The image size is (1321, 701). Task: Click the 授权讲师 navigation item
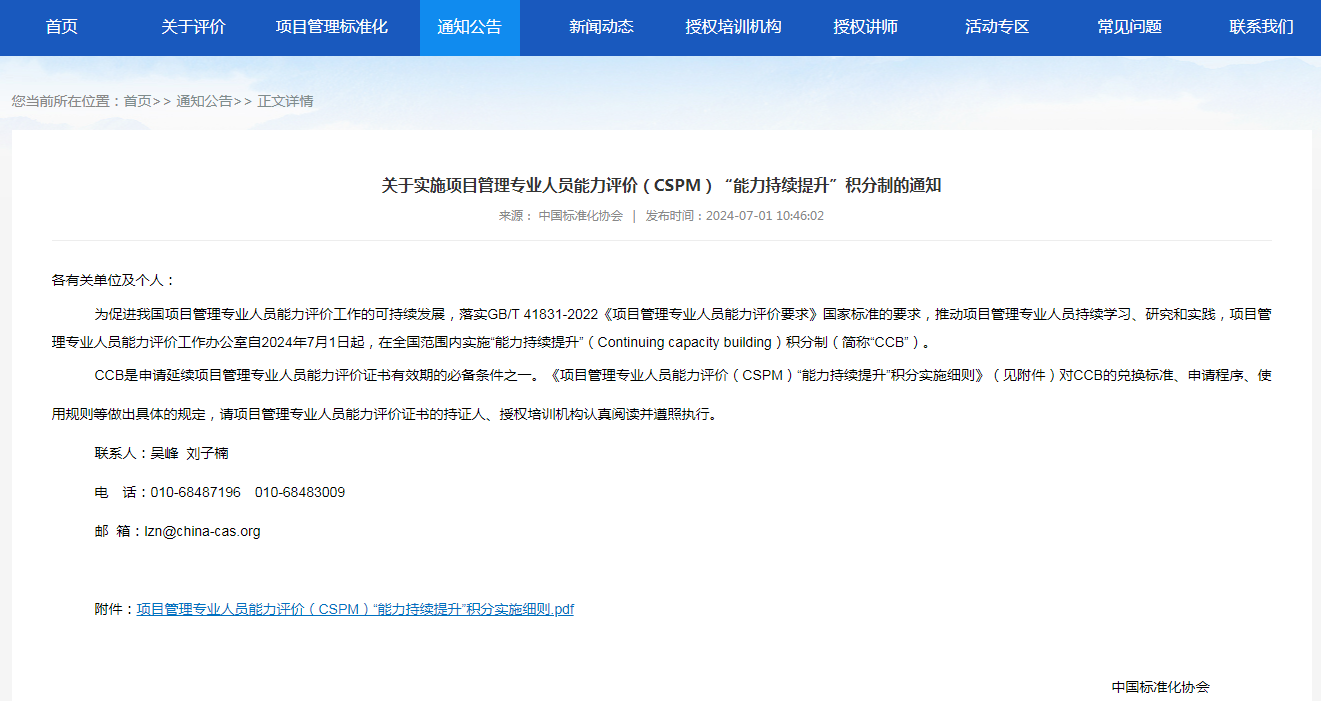tap(865, 27)
